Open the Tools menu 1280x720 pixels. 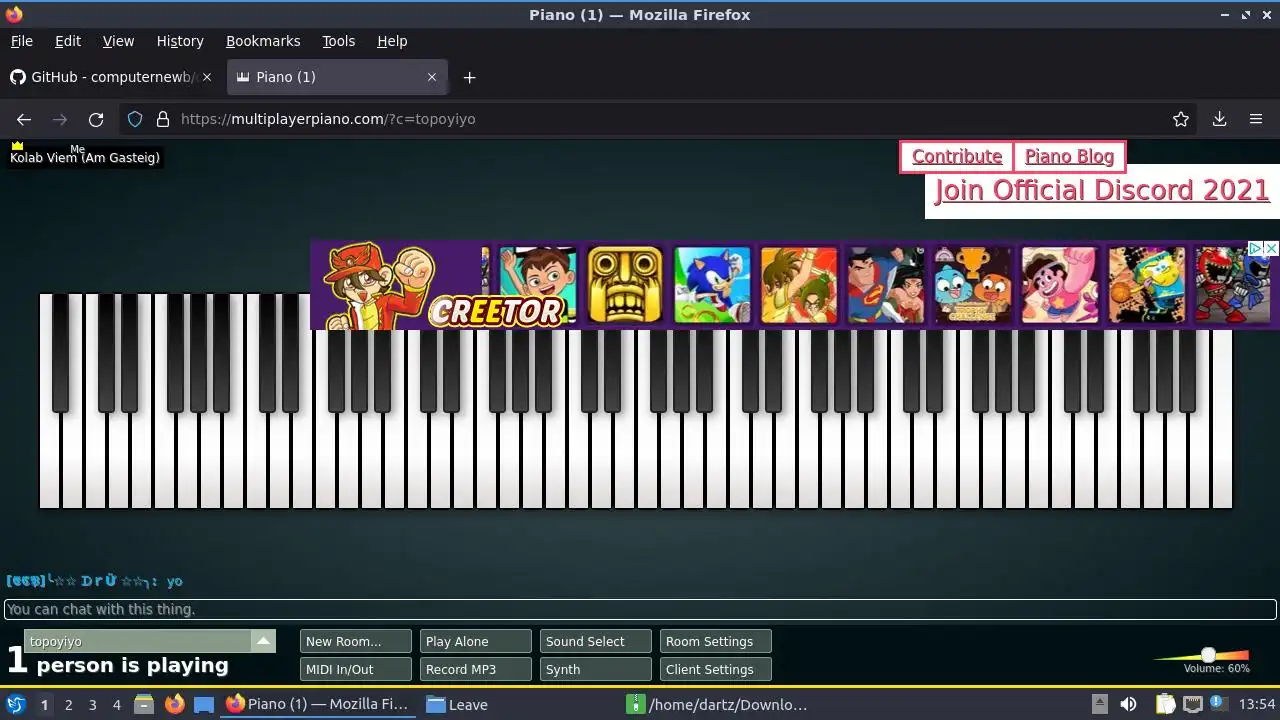click(x=339, y=41)
